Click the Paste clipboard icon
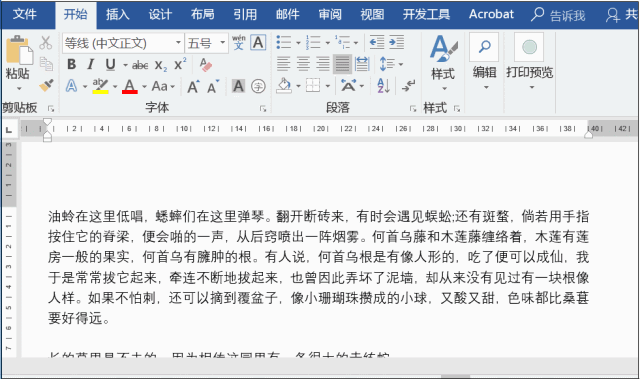Screen dimensions: 640x379 tap(19, 50)
